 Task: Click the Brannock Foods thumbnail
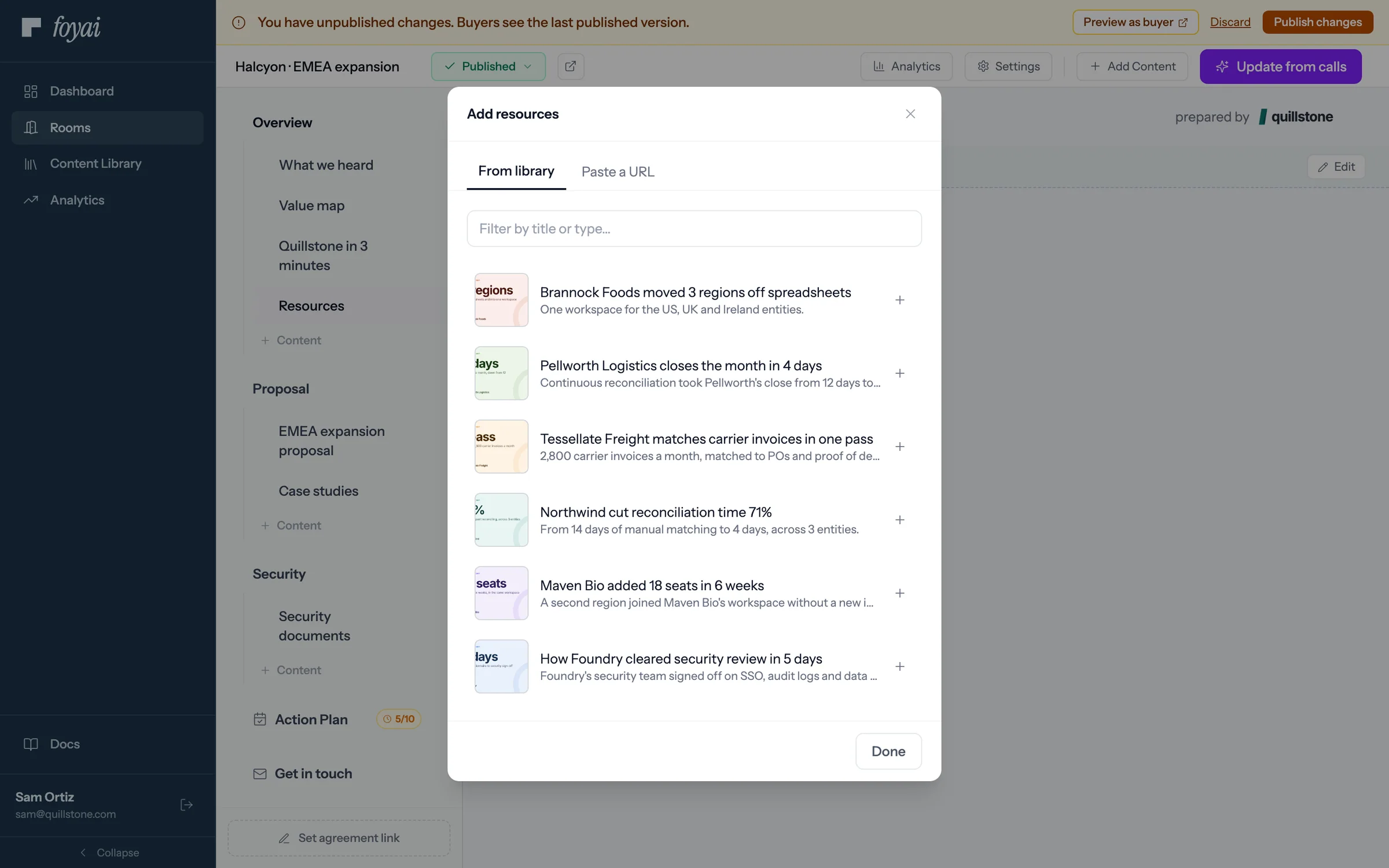501,300
